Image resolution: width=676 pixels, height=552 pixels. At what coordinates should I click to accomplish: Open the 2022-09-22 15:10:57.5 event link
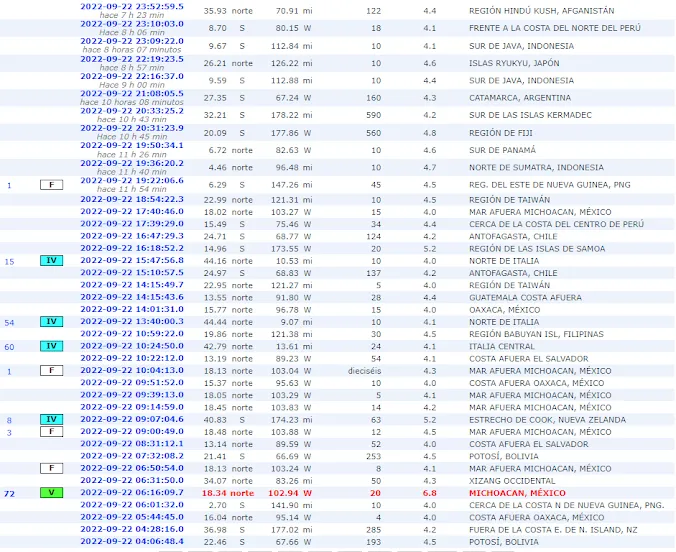(132, 273)
